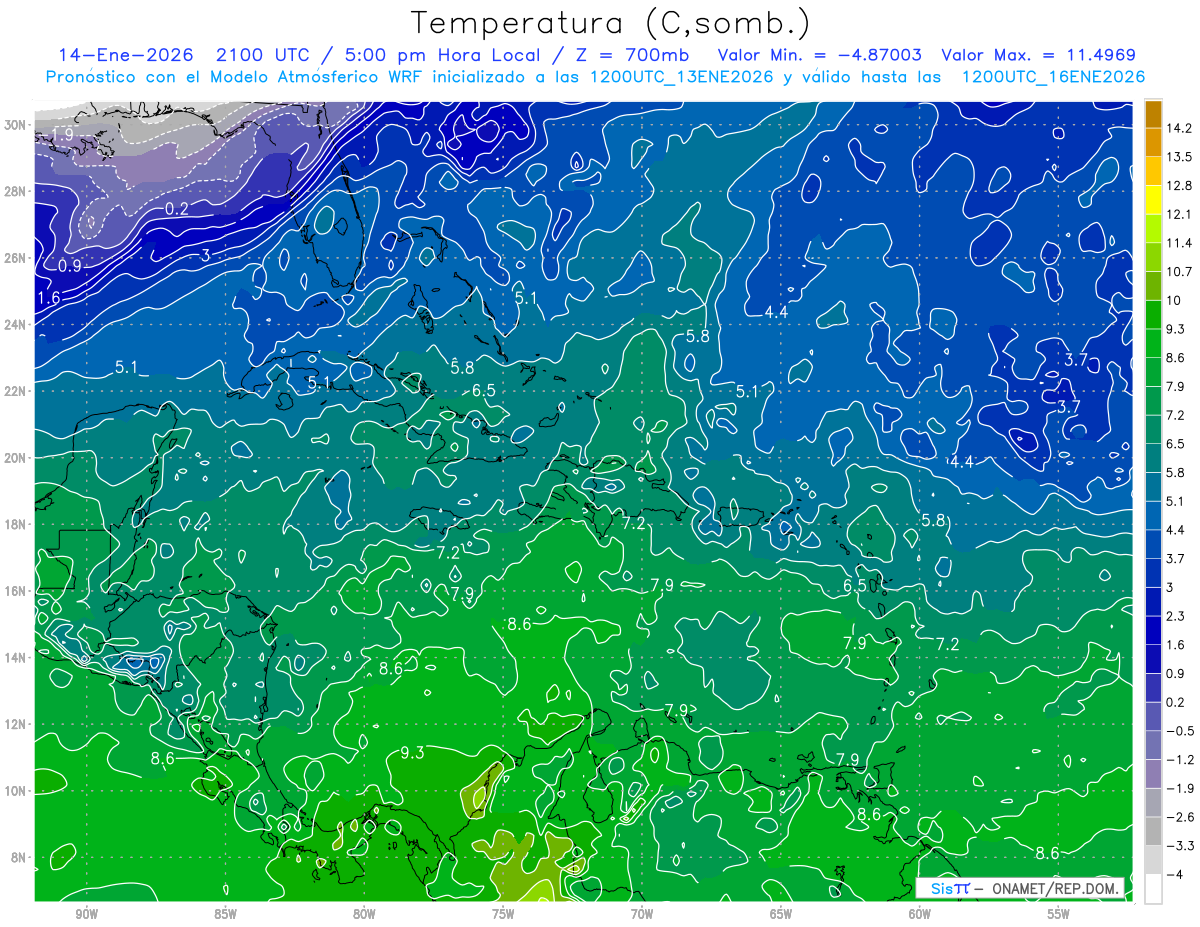Click the '20N' latitude axis label
This screenshot has height=927, width=1200.
[16, 457]
